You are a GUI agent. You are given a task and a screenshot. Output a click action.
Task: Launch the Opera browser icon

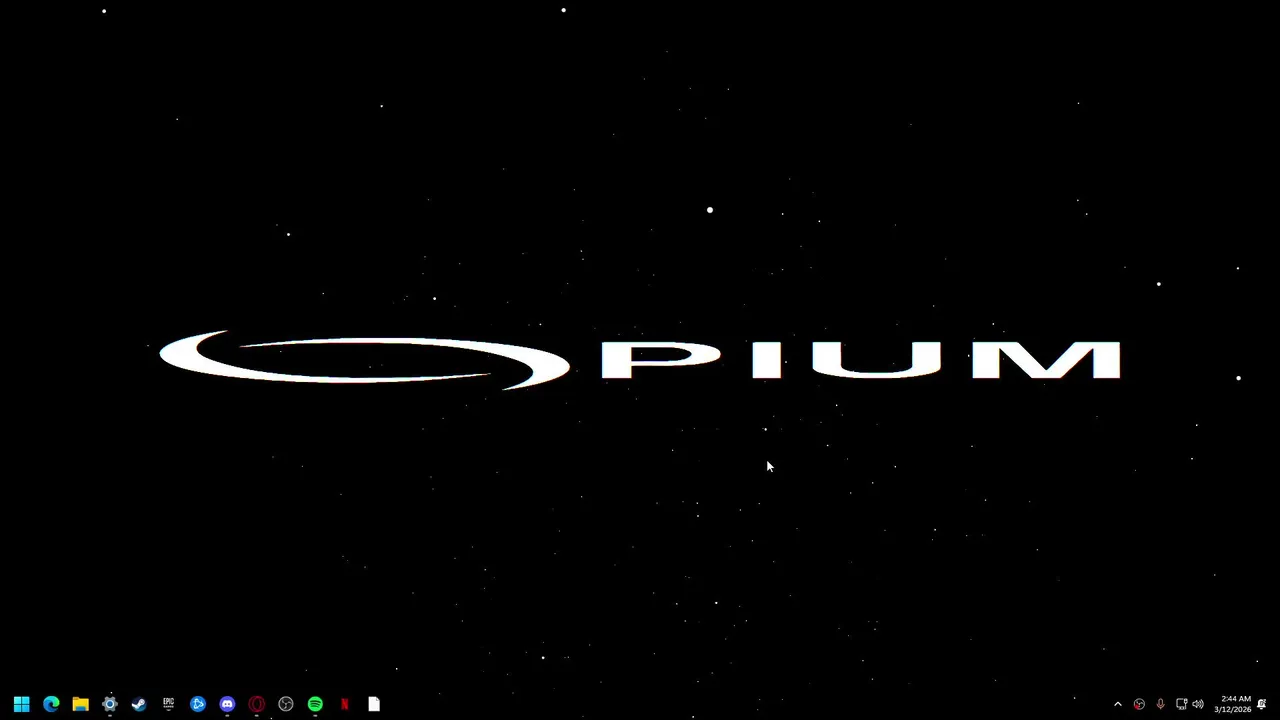coord(256,704)
